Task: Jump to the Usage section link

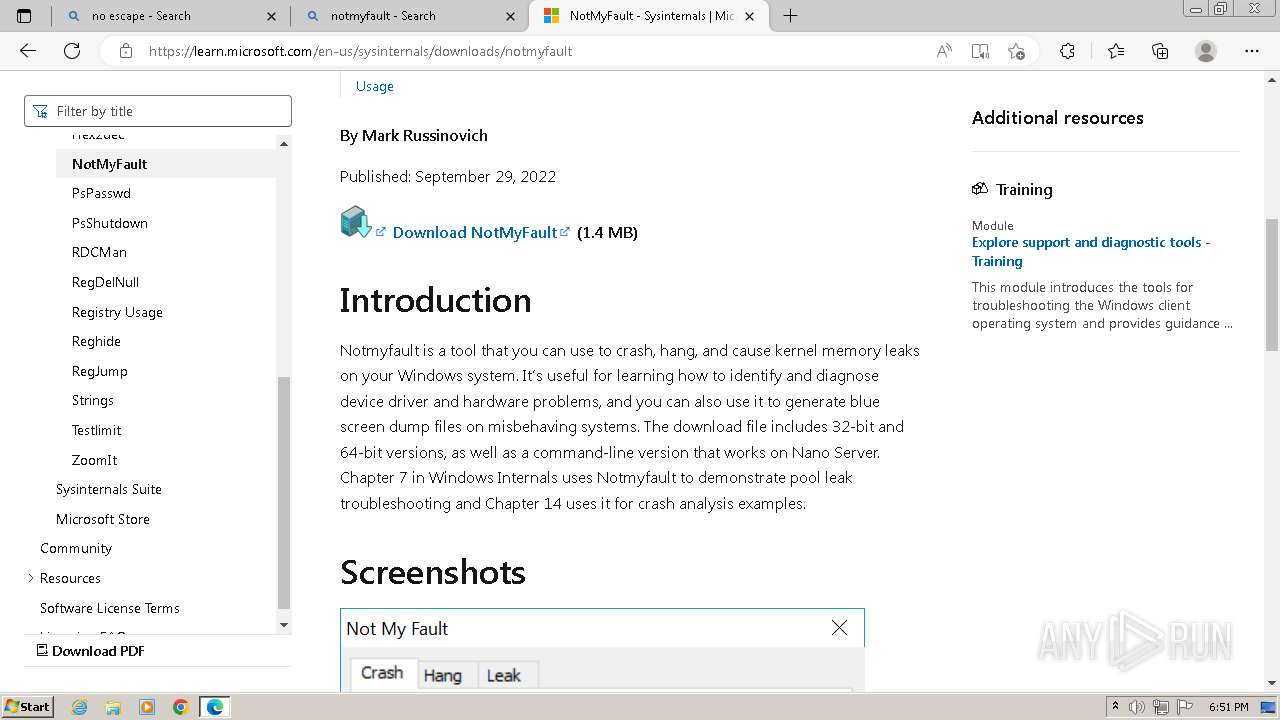Action: coord(375,86)
